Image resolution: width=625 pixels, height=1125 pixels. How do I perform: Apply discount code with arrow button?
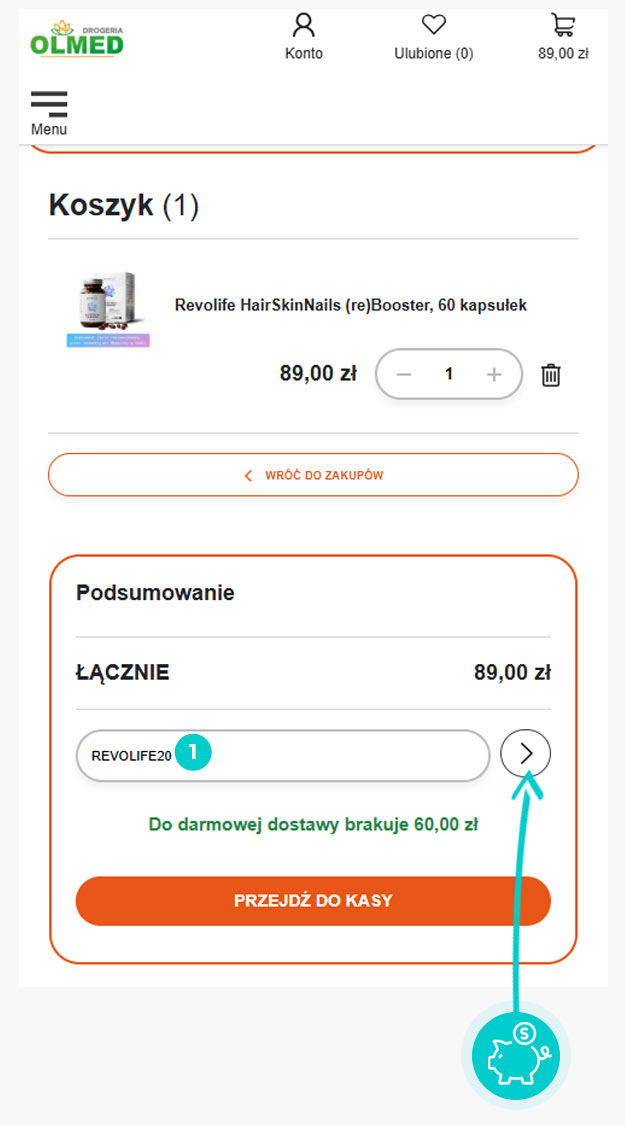tap(526, 754)
